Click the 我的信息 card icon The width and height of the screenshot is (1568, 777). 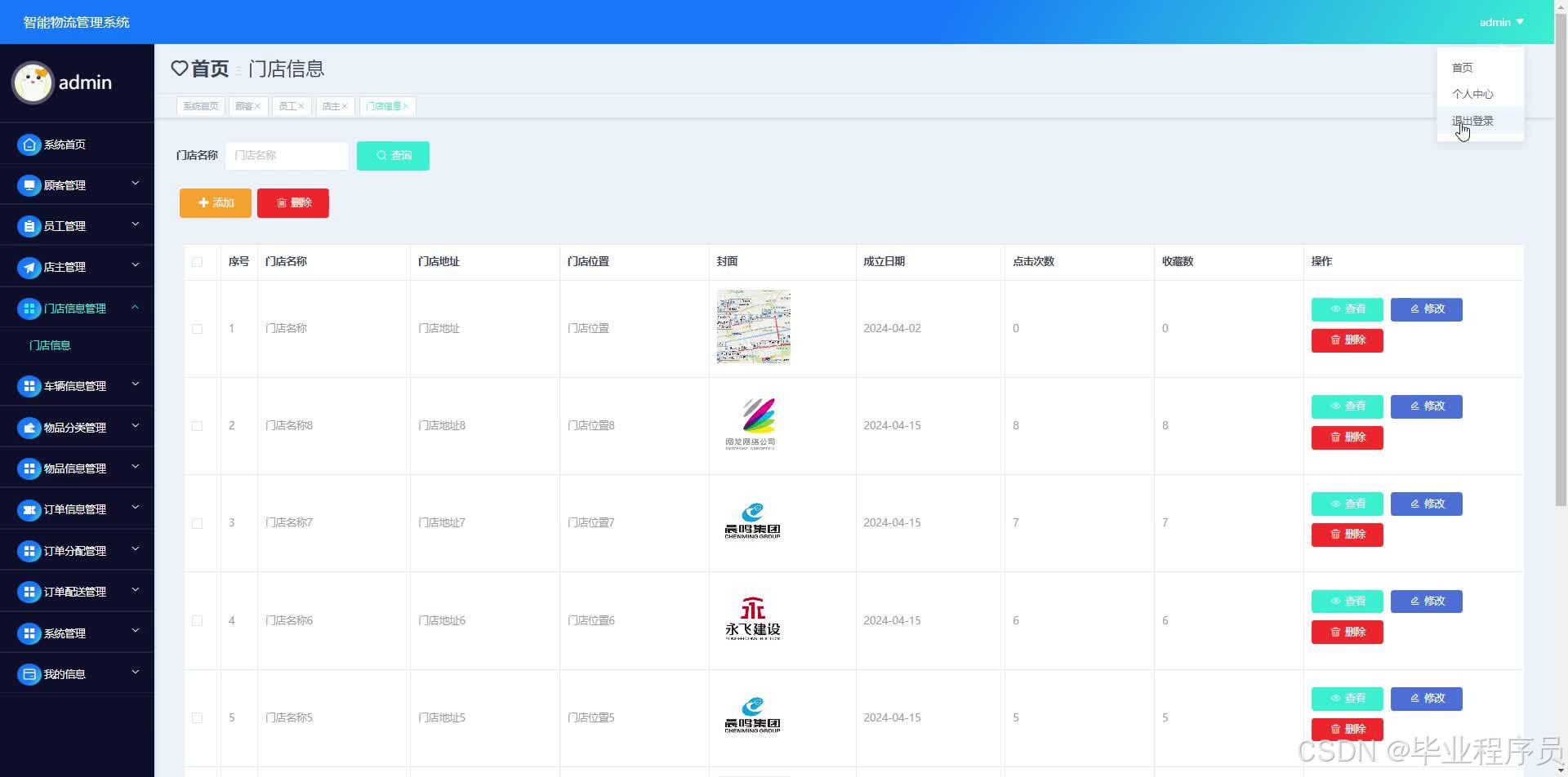tap(29, 674)
